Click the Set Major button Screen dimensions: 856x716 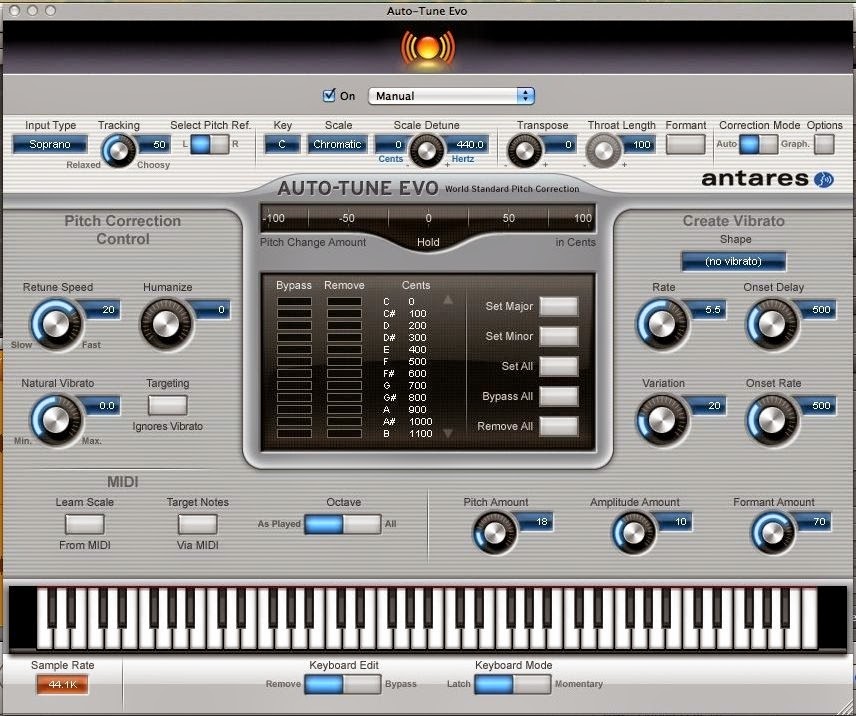[559, 306]
